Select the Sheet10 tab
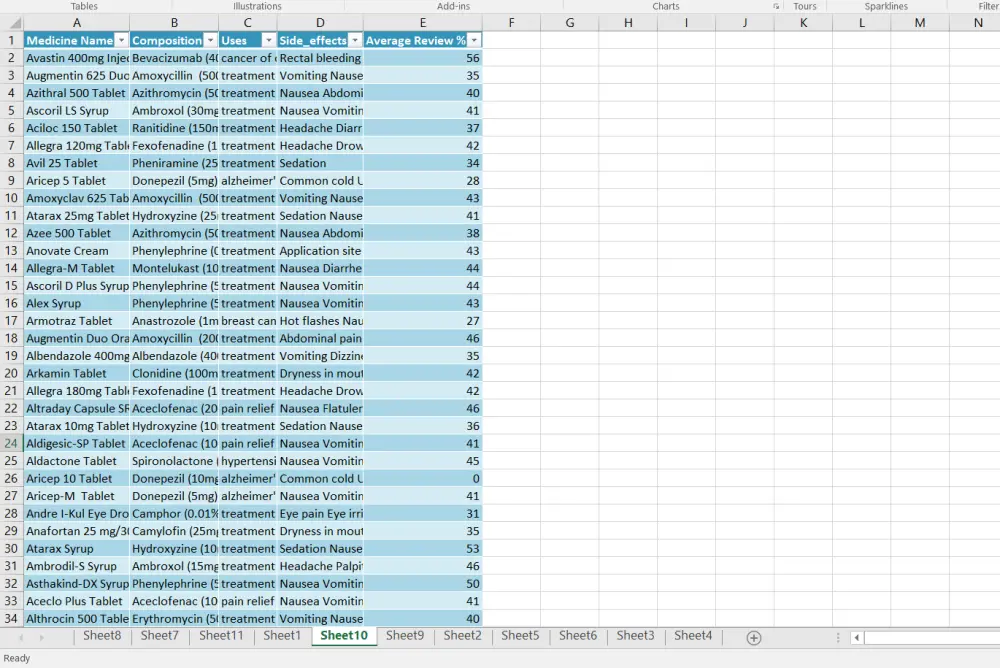 click(344, 635)
